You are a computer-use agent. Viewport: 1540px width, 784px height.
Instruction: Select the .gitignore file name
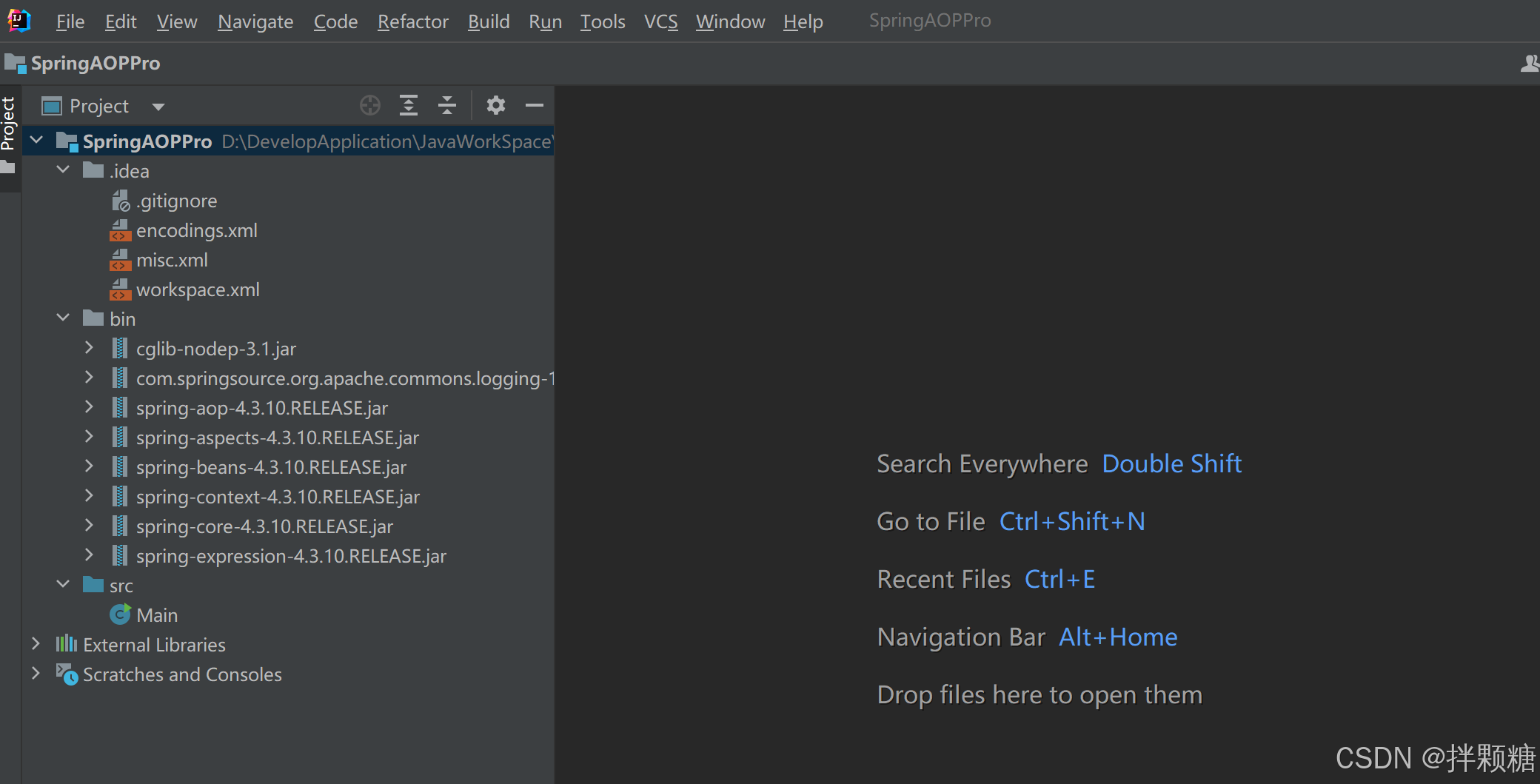177,201
